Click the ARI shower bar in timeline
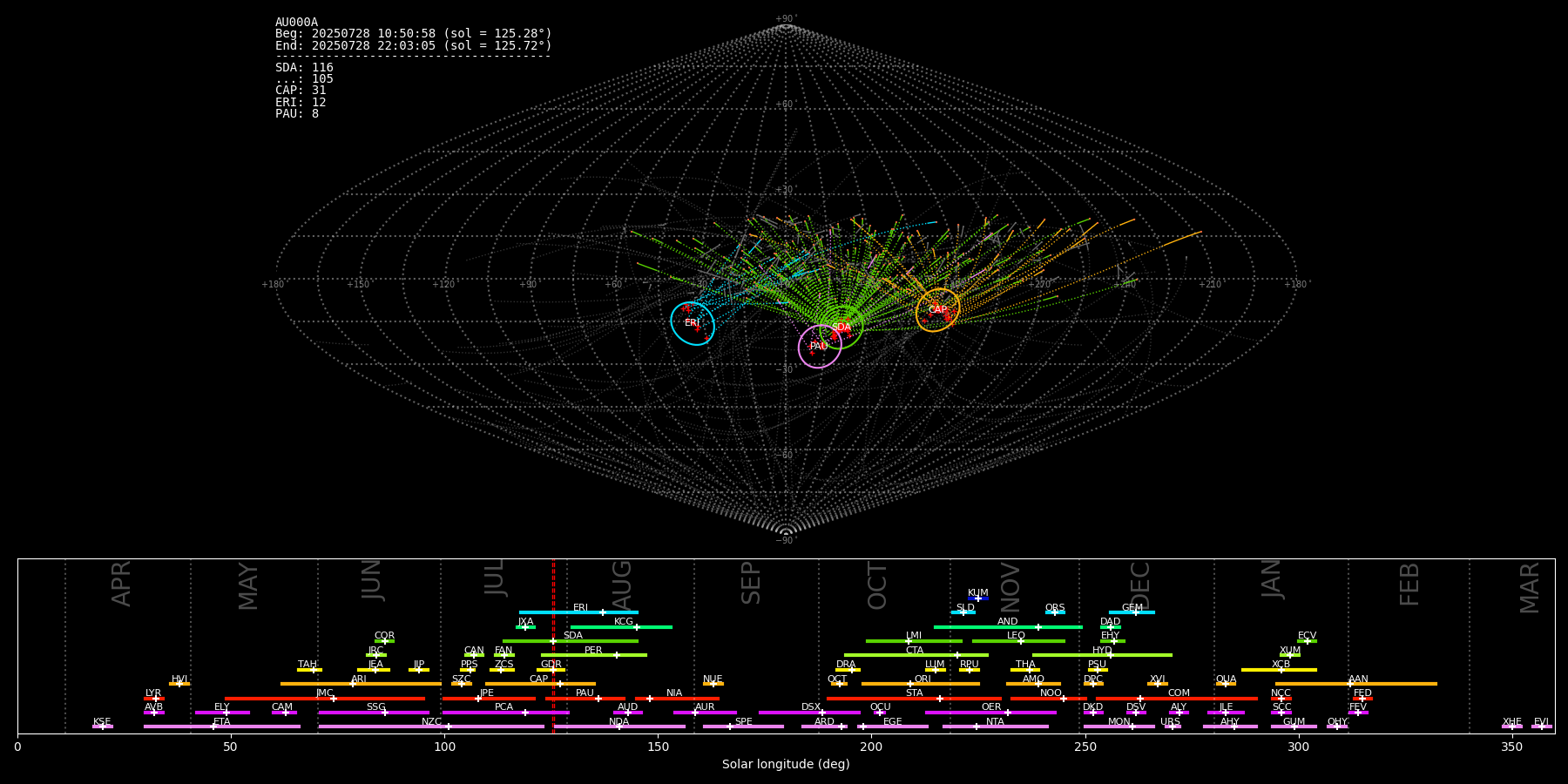 (x=361, y=684)
